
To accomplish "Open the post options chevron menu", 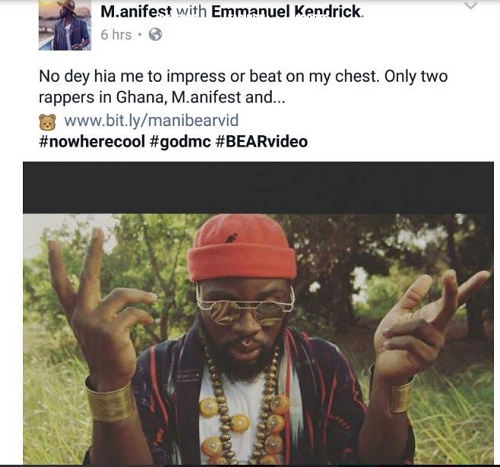I will coord(471,5).
